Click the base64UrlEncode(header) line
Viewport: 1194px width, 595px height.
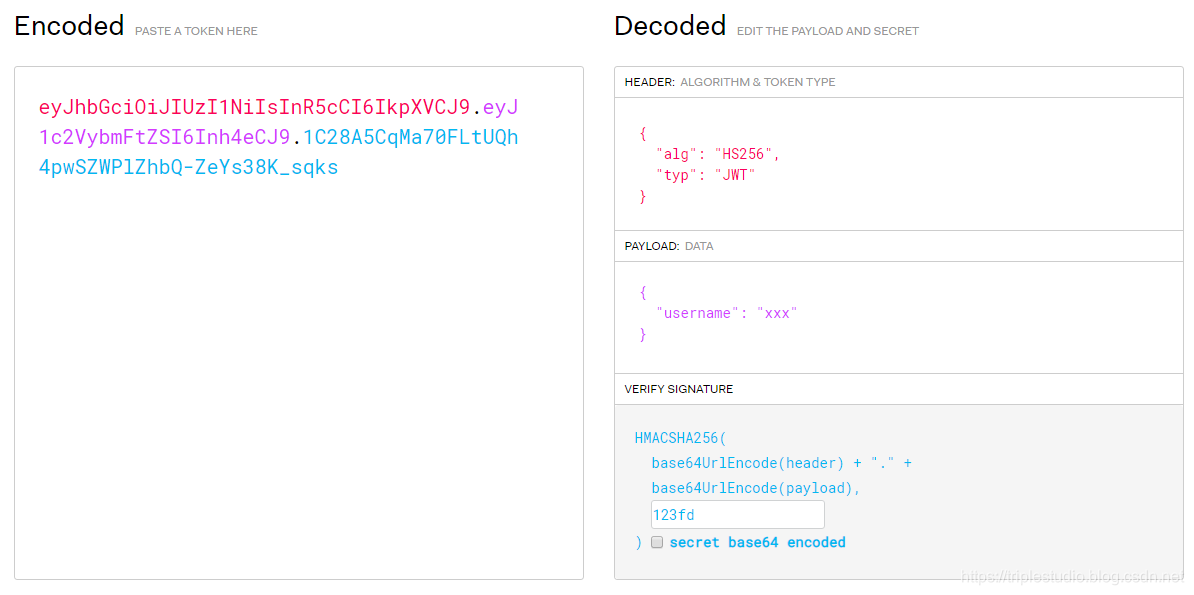pyautogui.click(x=781, y=463)
